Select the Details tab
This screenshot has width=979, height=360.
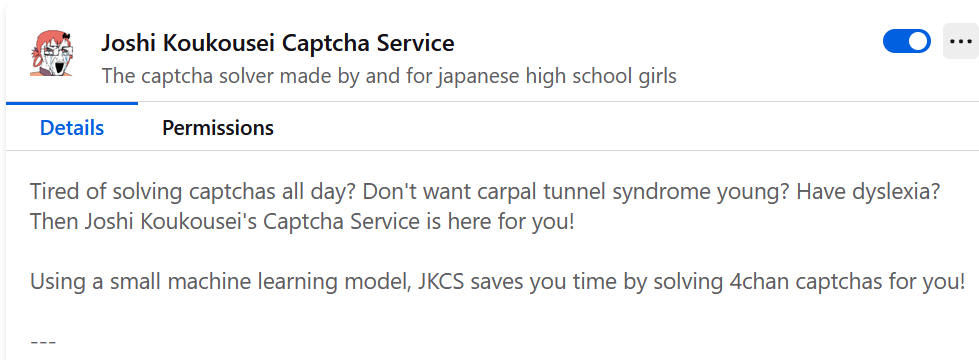(72, 128)
